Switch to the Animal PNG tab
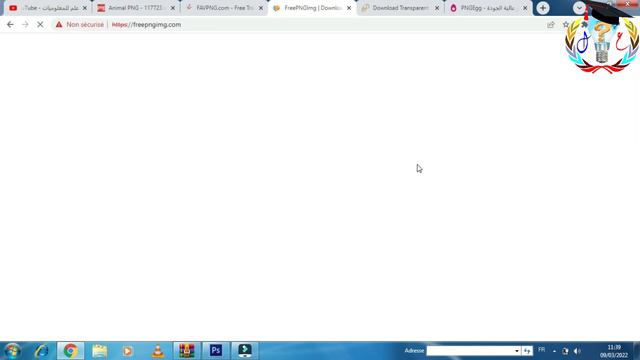Screen dimensions: 640x360 (x=135, y=8)
